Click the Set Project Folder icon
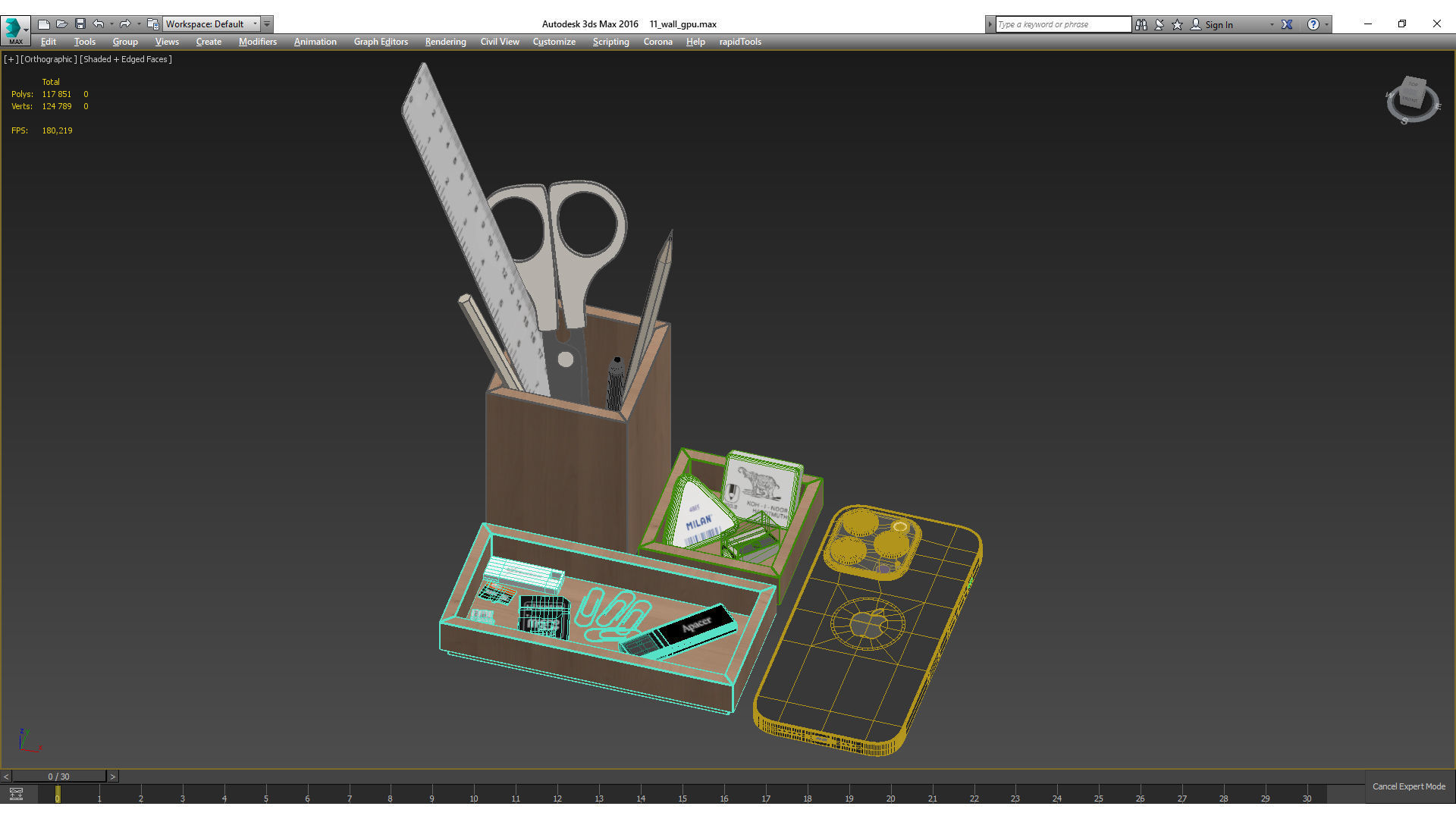This screenshot has width=1456, height=819. point(153,24)
